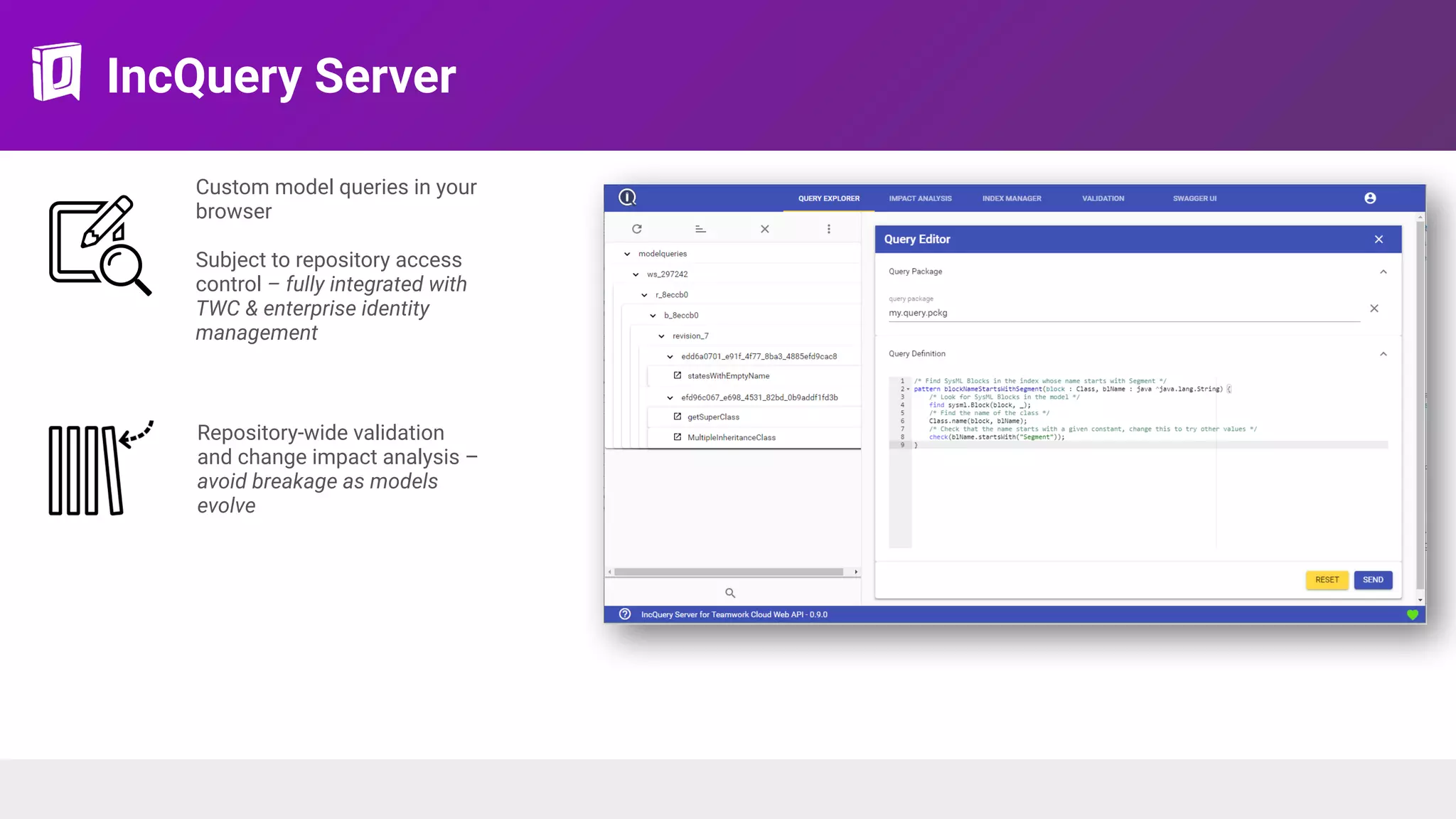This screenshot has width=1456, height=819.
Task: Clear the query package field
Action: (1374, 309)
